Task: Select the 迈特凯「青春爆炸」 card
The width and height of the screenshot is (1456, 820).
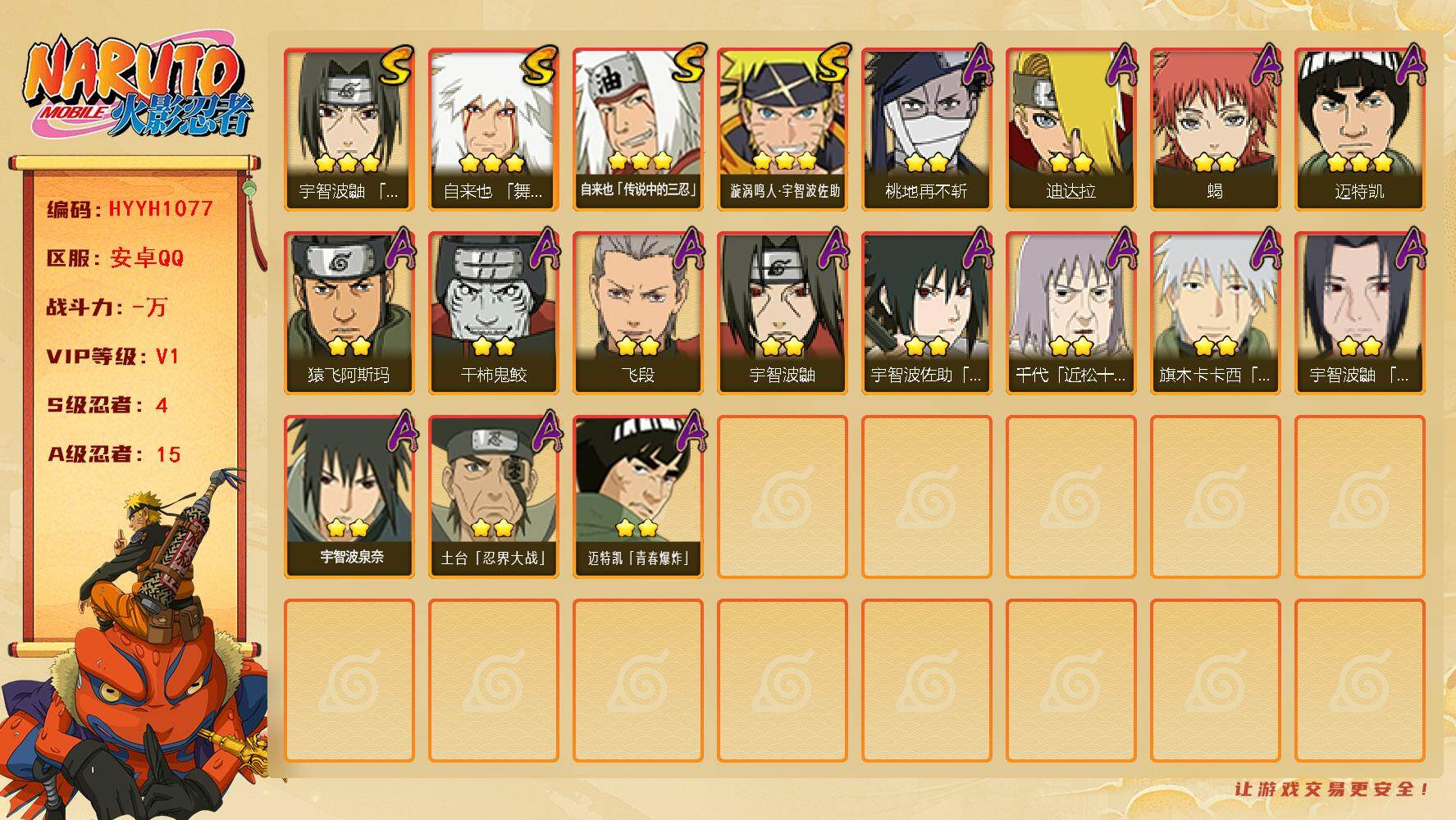Action: coord(637,496)
